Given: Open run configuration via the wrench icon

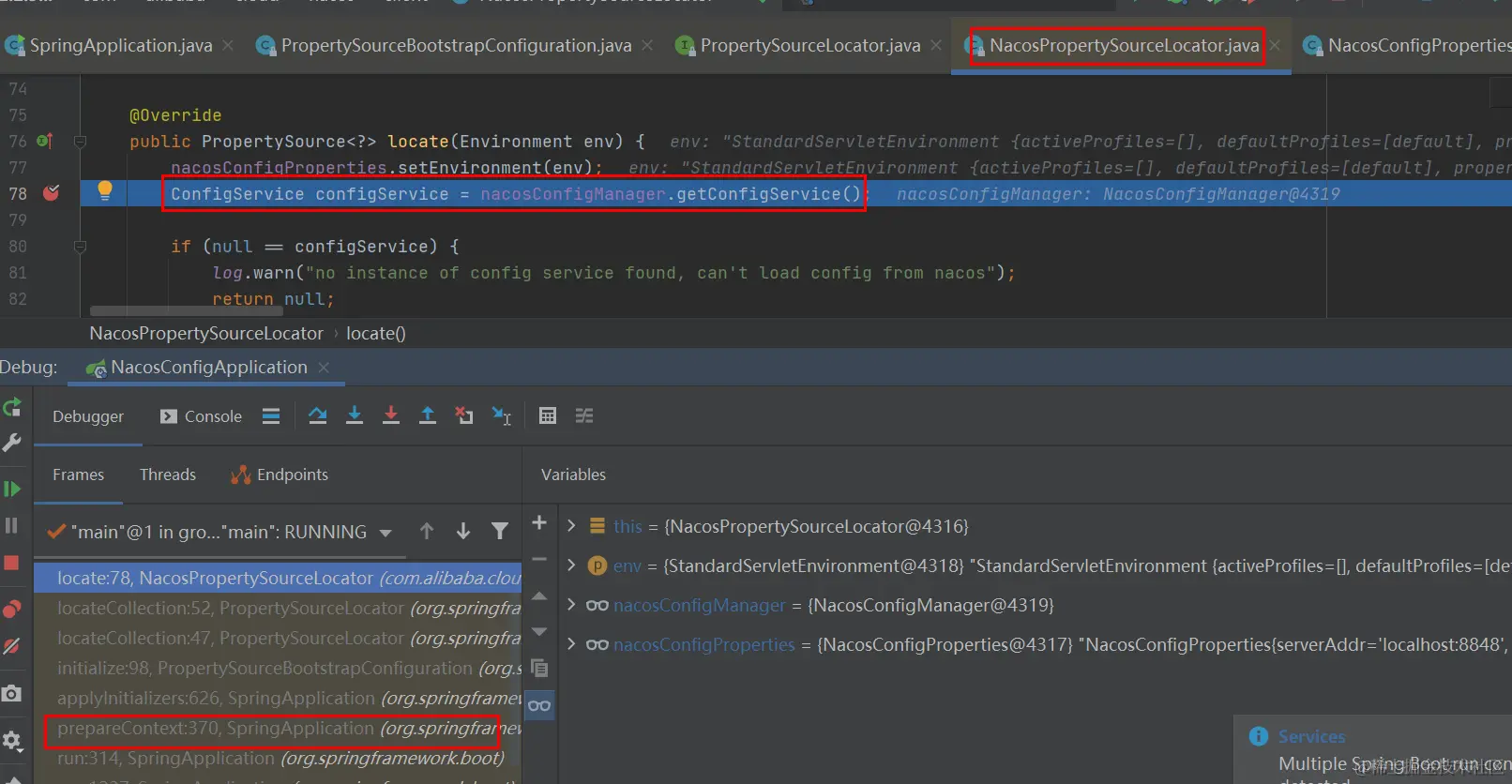Looking at the screenshot, I should click(x=12, y=443).
